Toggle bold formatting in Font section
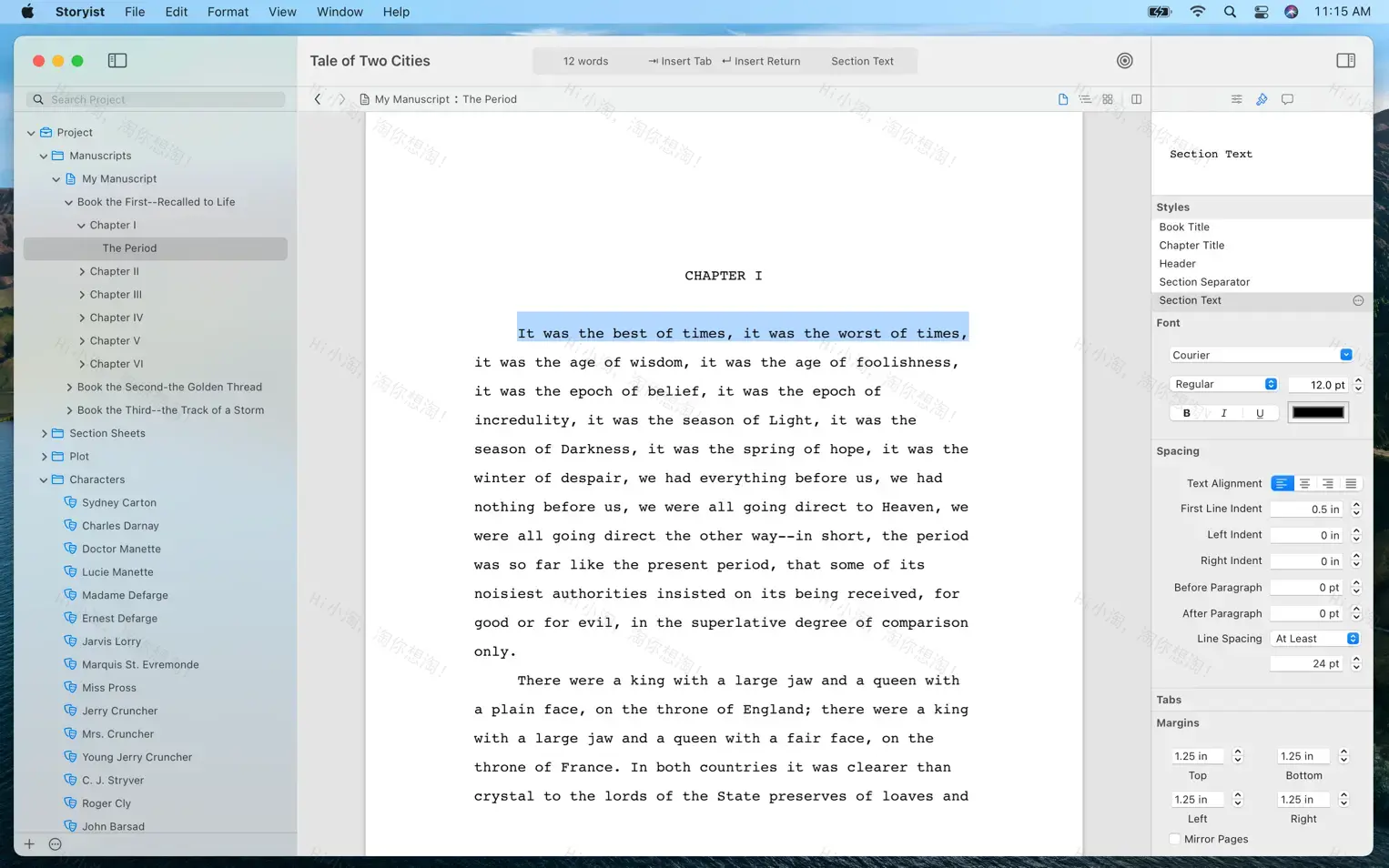Viewport: 1389px width, 868px height. pyautogui.click(x=1186, y=412)
